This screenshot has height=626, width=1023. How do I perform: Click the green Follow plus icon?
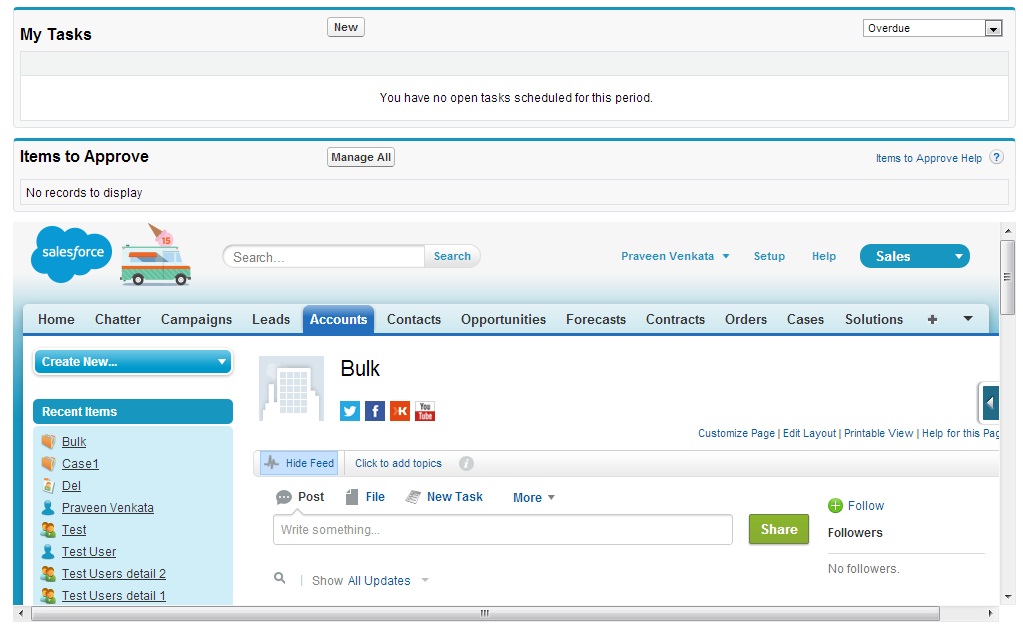point(835,506)
